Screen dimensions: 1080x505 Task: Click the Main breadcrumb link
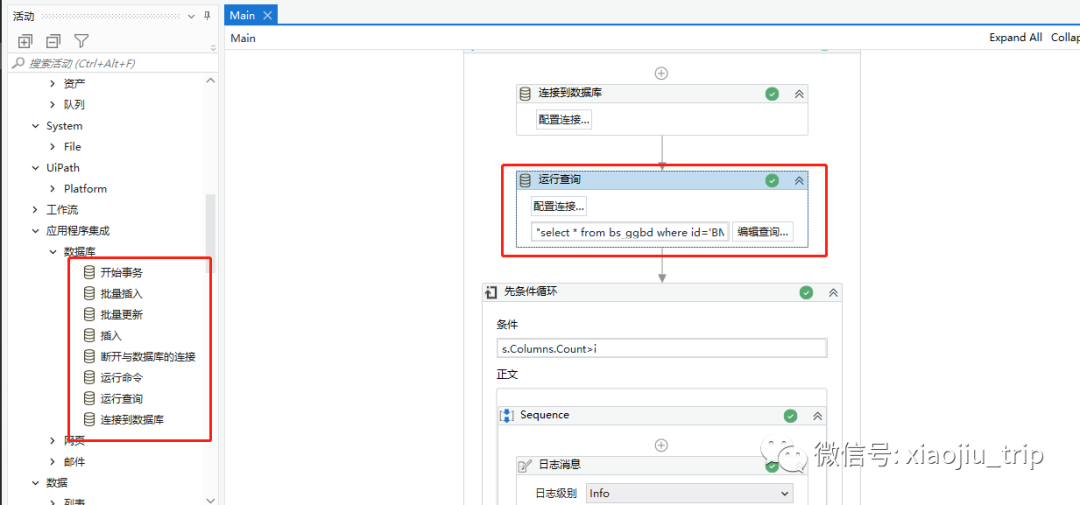243,38
